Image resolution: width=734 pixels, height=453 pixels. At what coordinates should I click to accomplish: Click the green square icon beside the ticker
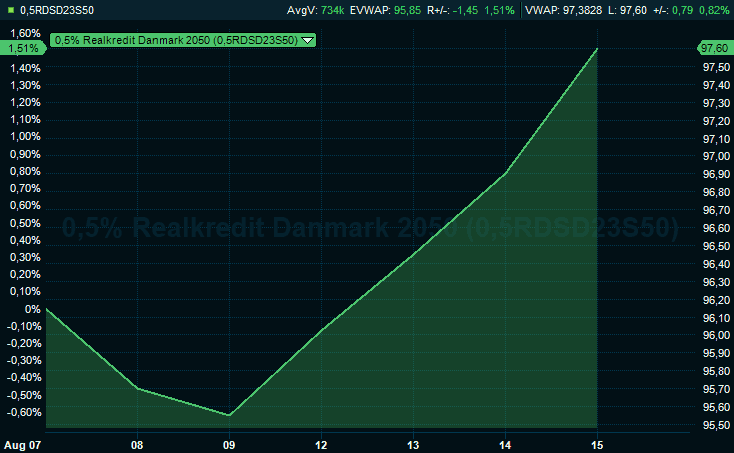[10, 10]
